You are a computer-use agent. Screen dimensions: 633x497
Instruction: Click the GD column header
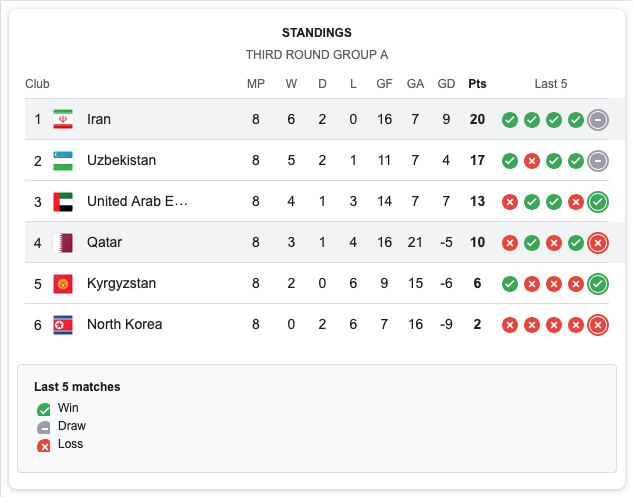(x=446, y=84)
